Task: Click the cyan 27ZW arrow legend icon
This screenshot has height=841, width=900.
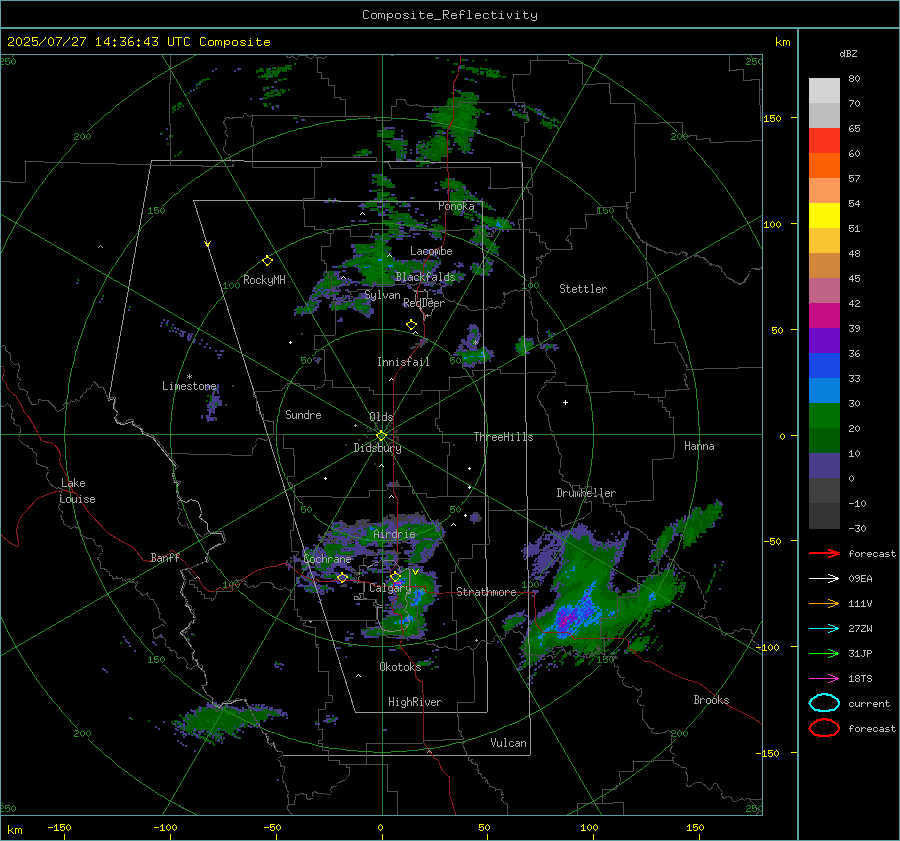Action: 824,629
